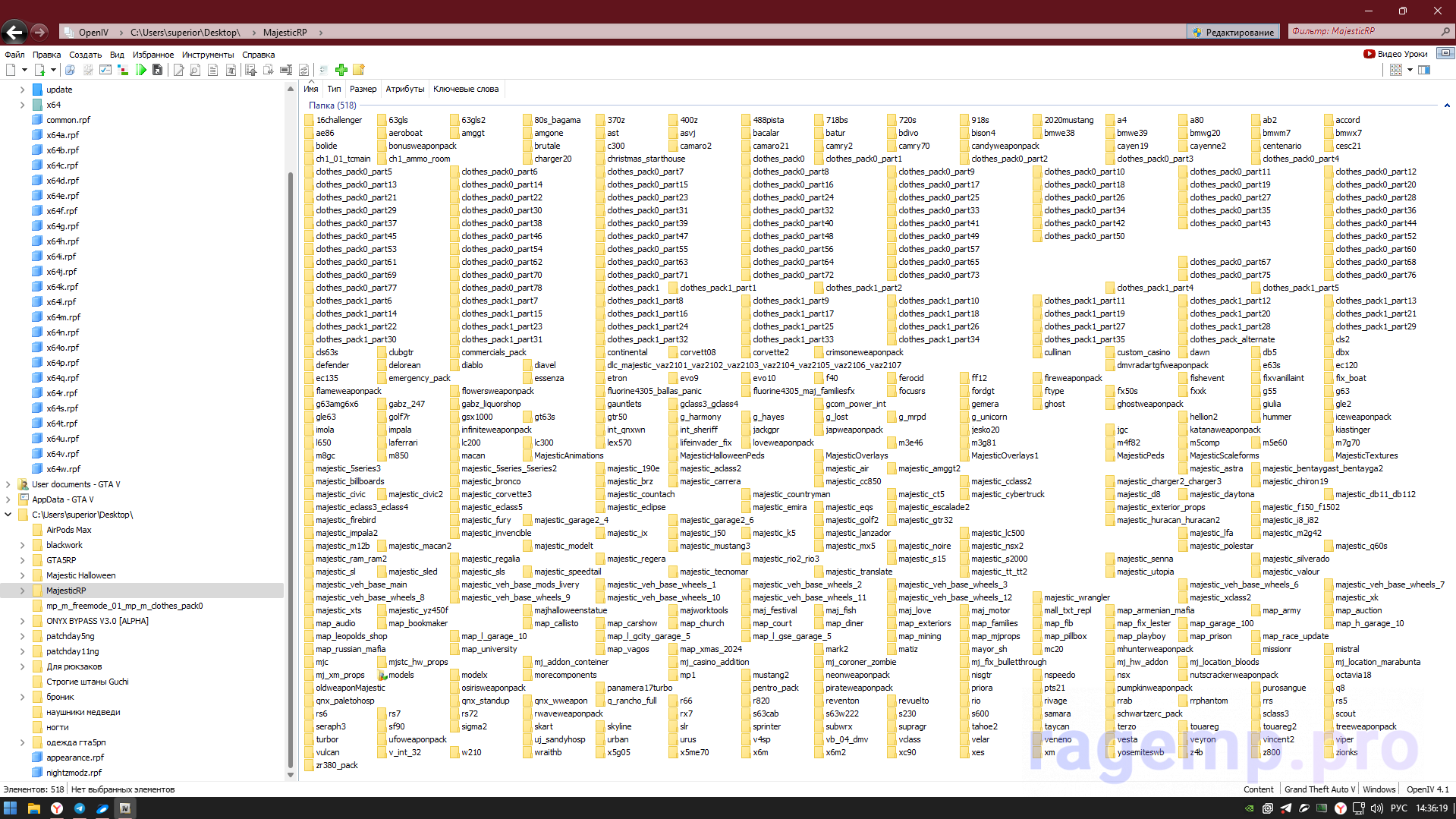Expand the update tree node

click(x=22, y=90)
